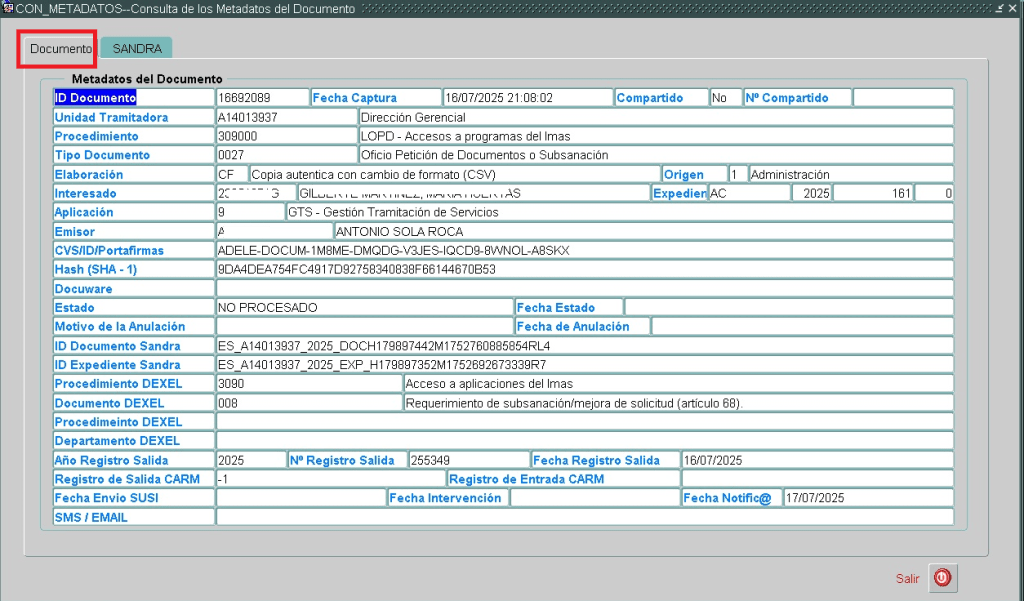1024x601 pixels.
Task: Click the Fecha Captura field
Action: click(526, 98)
